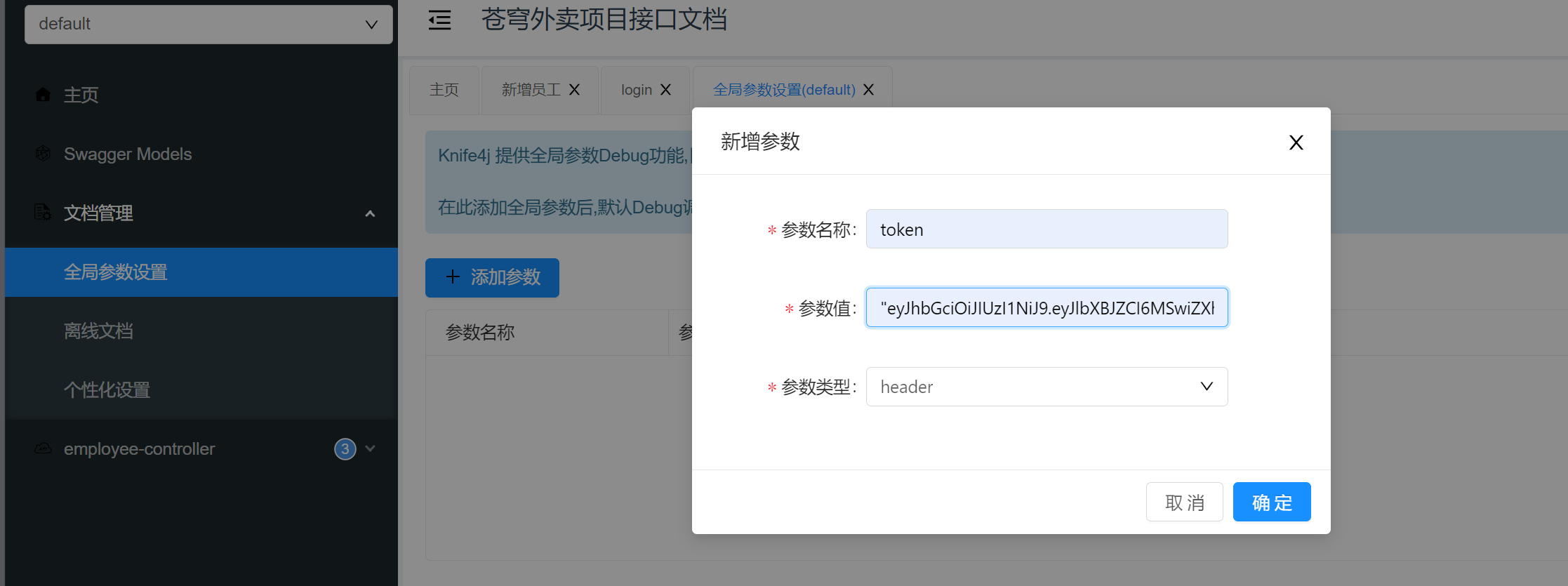Click the sidebar collapse menu icon
The width and height of the screenshot is (1568, 586).
tap(439, 20)
